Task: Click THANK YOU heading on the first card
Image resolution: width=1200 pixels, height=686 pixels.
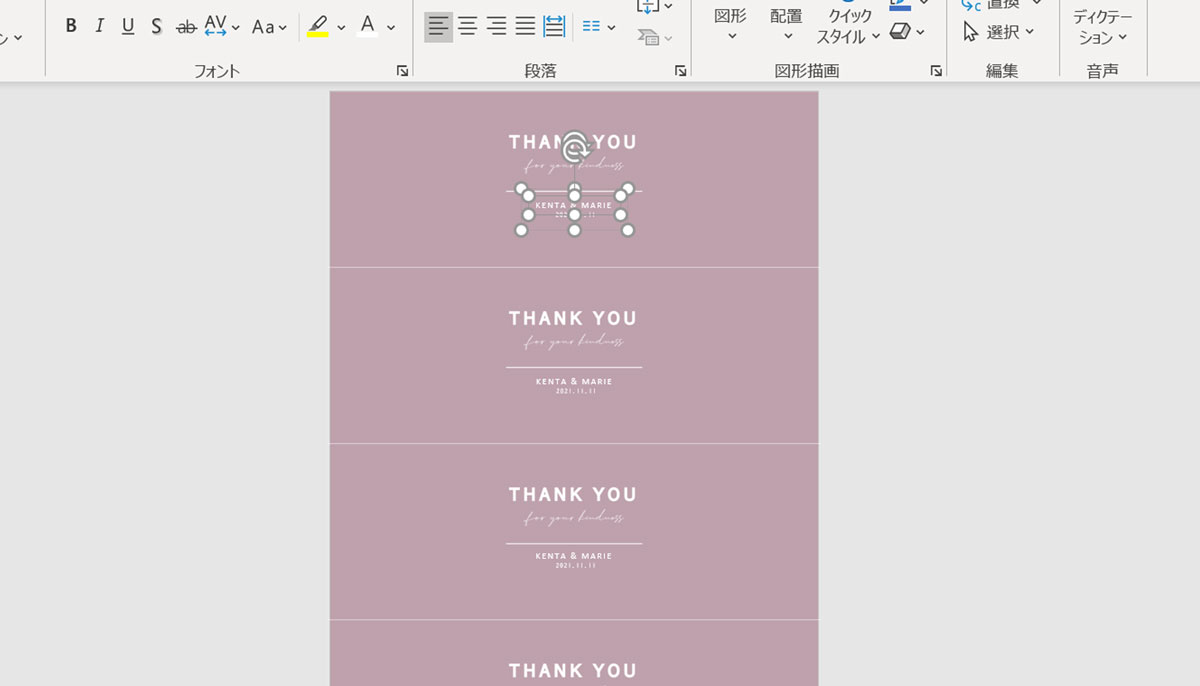Action: pos(572,142)
